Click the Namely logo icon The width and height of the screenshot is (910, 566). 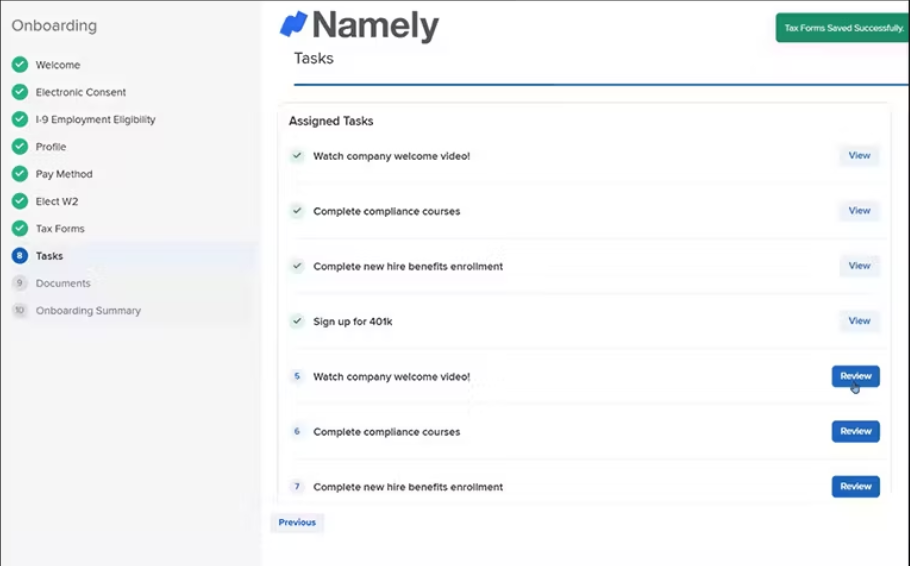[x=294, y=24]
